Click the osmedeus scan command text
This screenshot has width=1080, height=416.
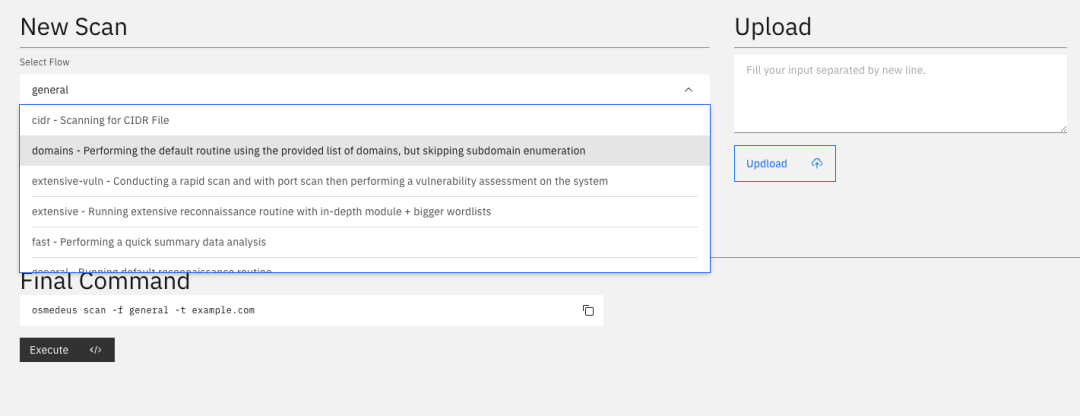(x=143, y=310)
